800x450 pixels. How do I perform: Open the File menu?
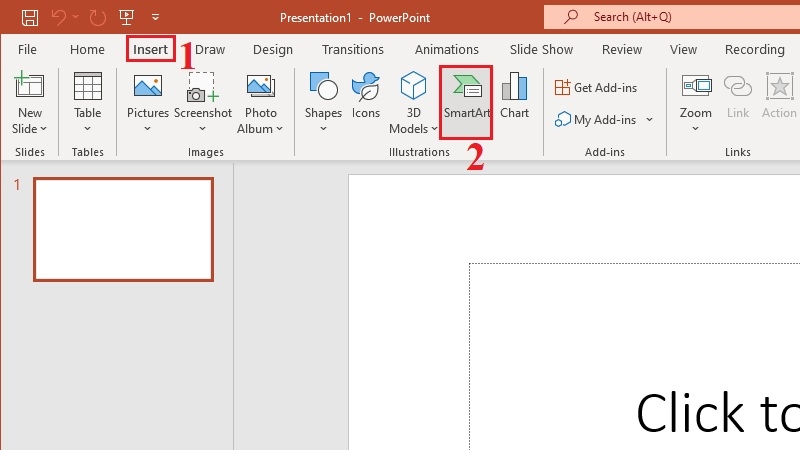pyautogui.click(x=27, y=49)
